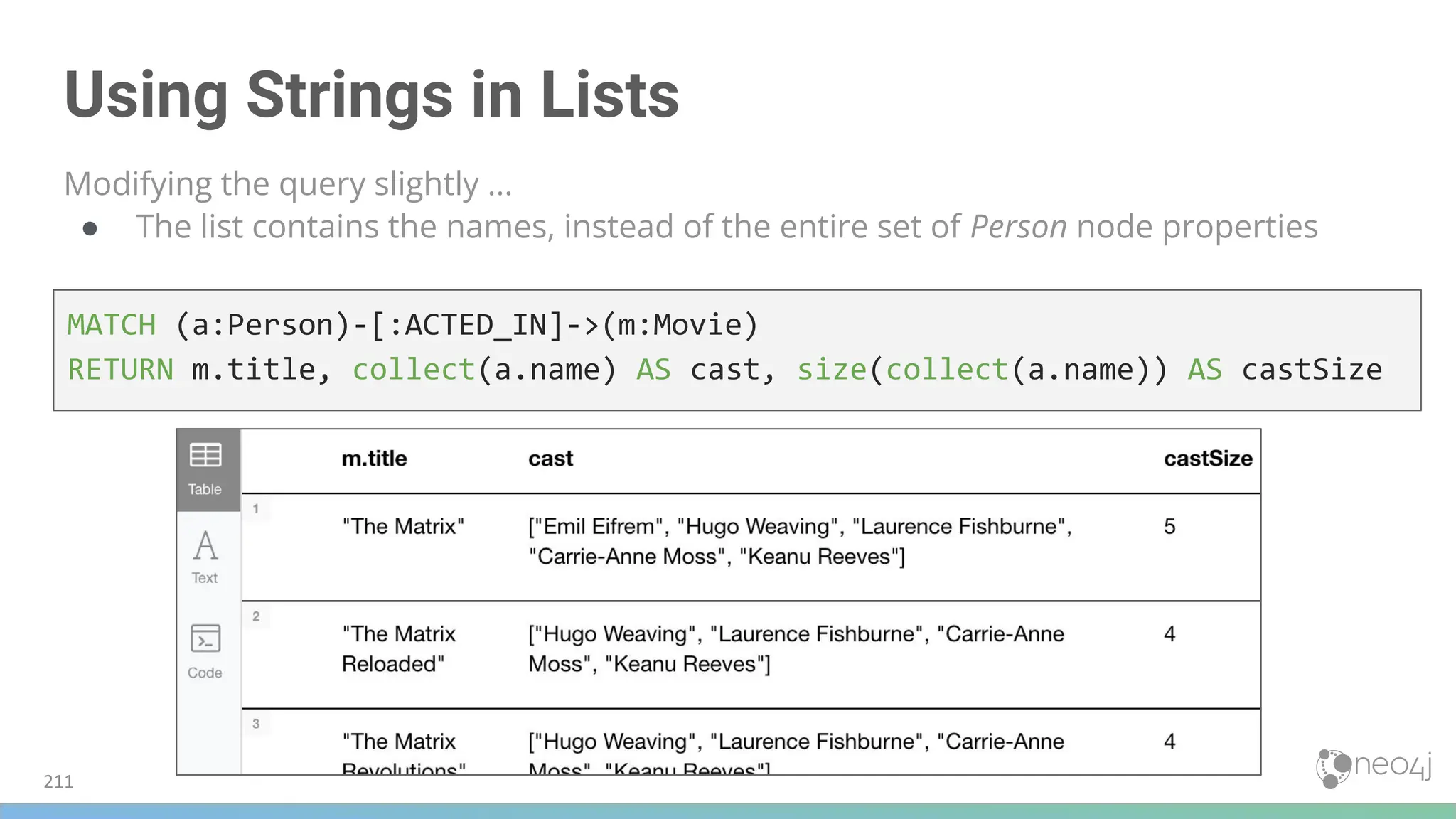Select the cast column header

(x=550, y=459)
